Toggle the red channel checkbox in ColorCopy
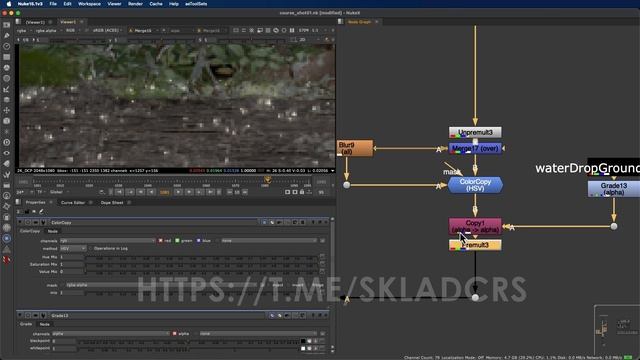The image size is (640, 360). (160, 241)
